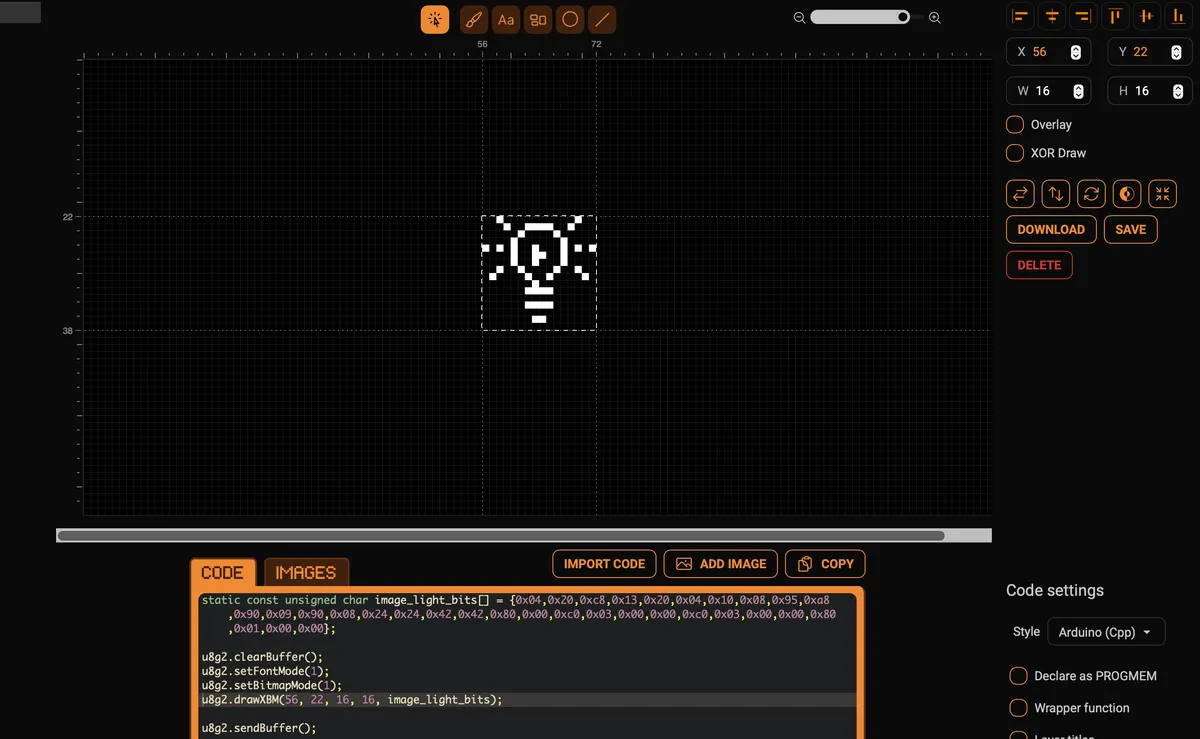Toggle Declare as PROGMEM option
This screenshot has width=1200, height=739.
1018,676
